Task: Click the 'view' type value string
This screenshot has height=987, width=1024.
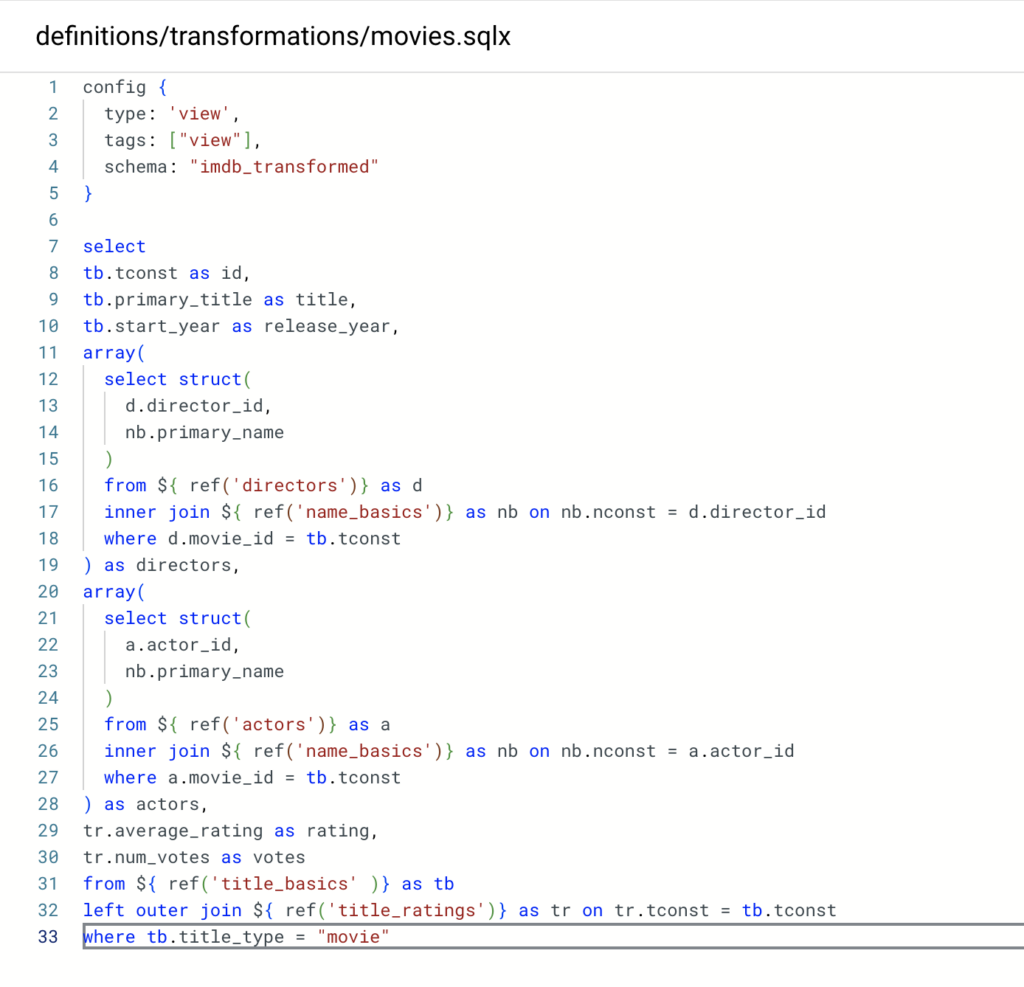Action: [x=203, y=114]
